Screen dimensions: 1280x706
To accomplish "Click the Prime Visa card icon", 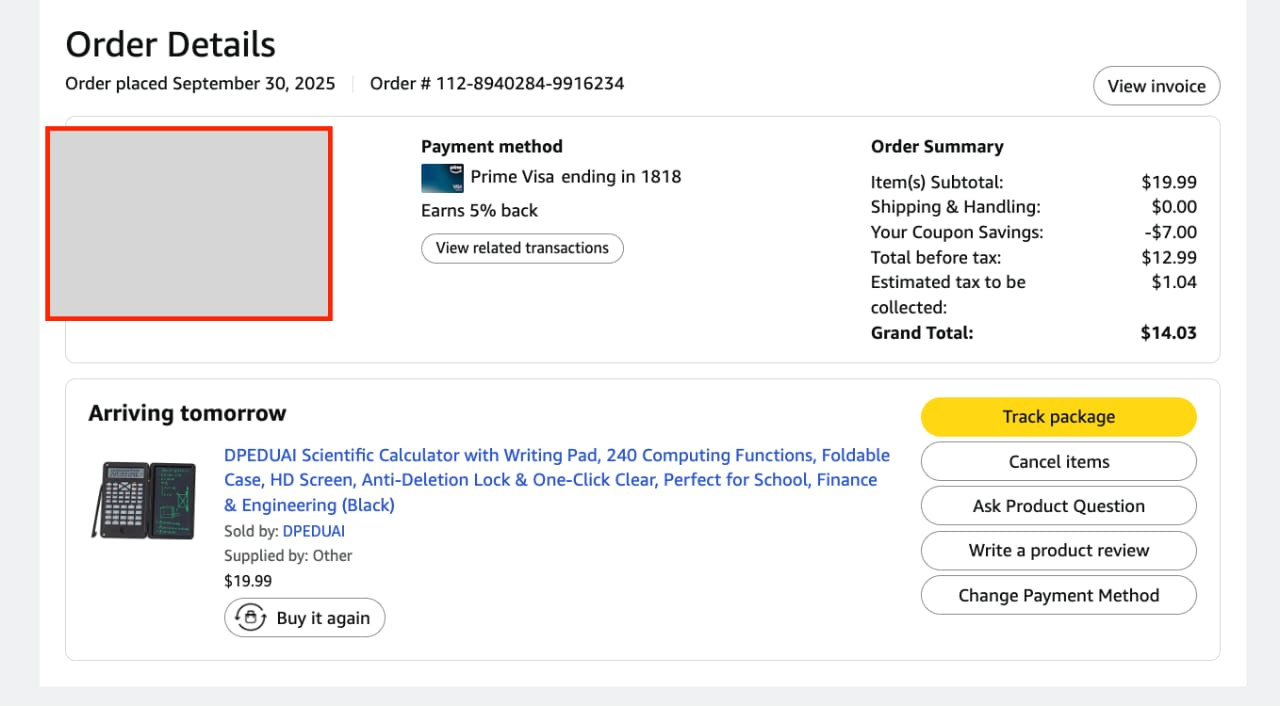I will (x=443, y=178).
